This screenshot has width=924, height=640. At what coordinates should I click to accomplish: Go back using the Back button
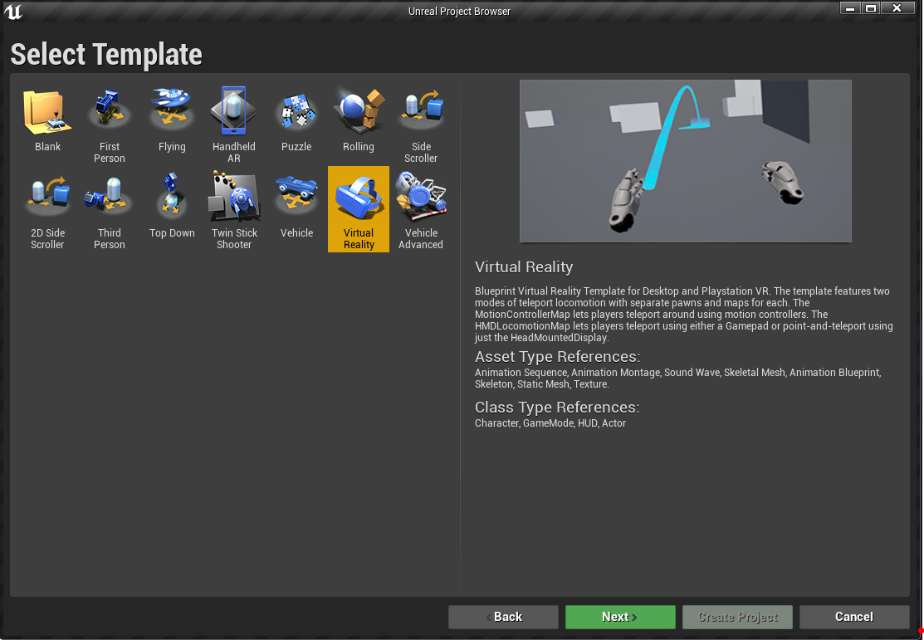coord(503,617)
